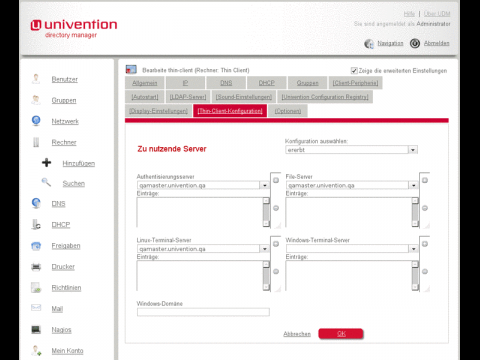This screenshot has width=480, height=360.
Task: Click the Suchen link under Rechner
Action: tap(74, 183)
